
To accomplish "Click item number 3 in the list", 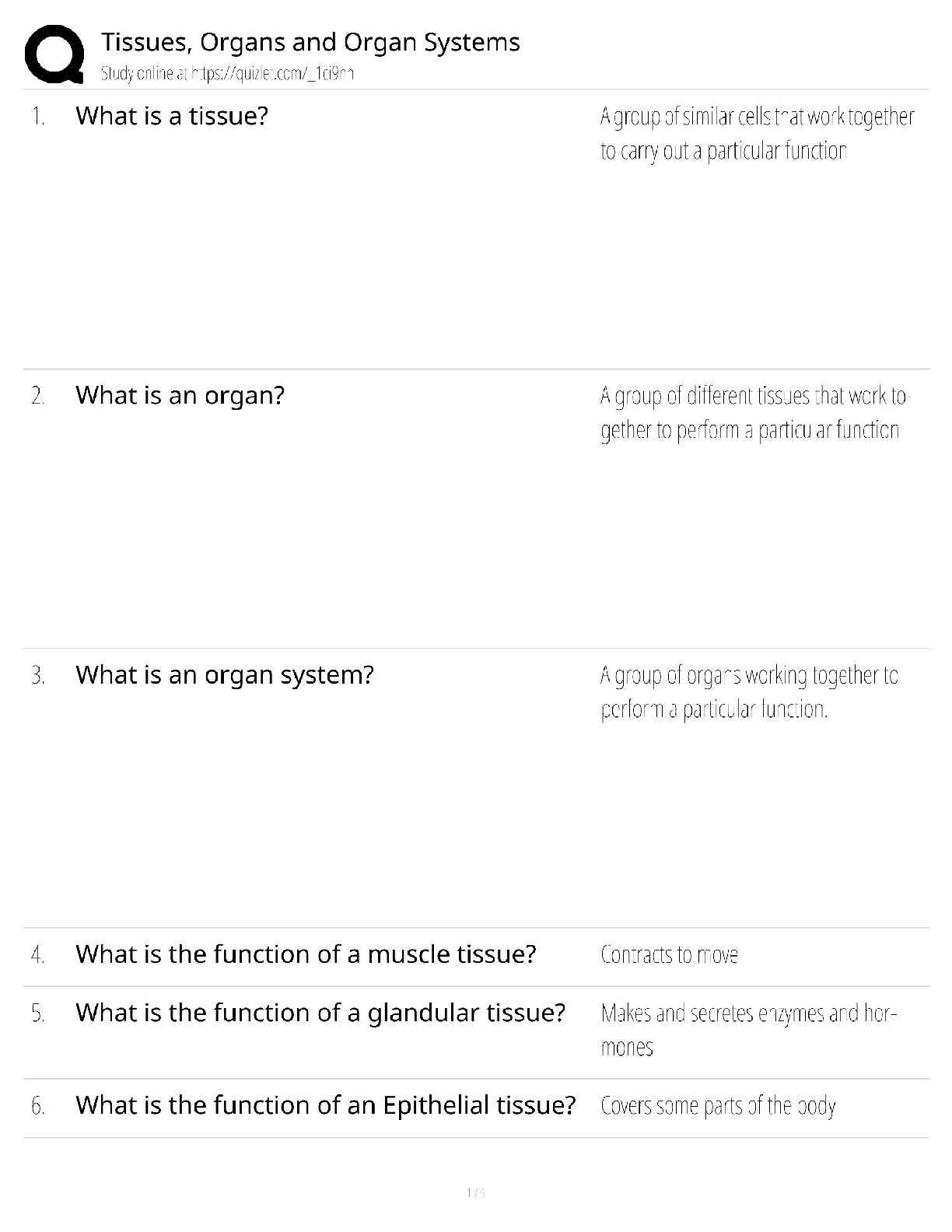I will (x=37, y=675).
